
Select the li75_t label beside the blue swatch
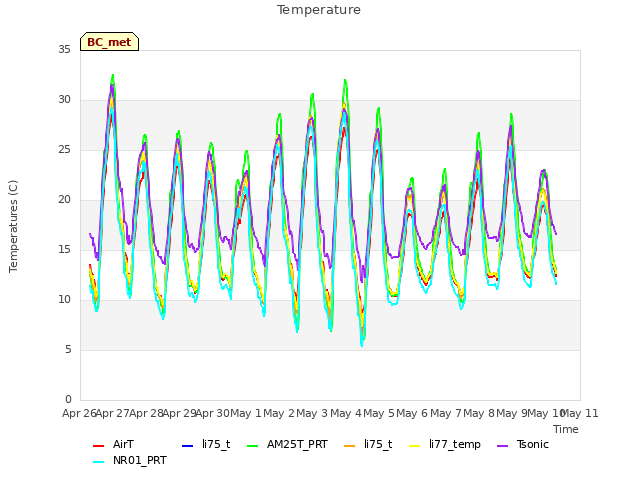click(x=216, y=444)
